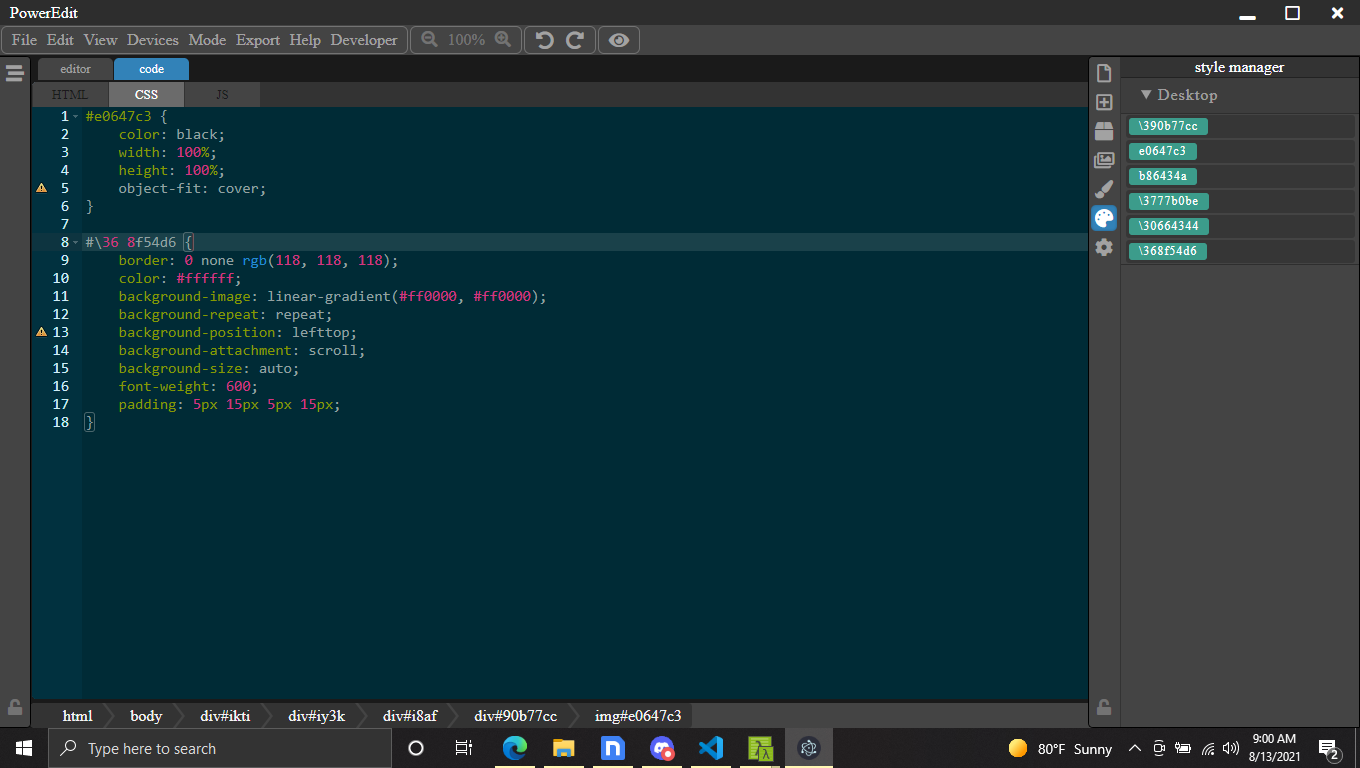Select the palette/styles icon in the right sidebar
The height and width of the screenshot is (768, 1360).
[1104, 217]
